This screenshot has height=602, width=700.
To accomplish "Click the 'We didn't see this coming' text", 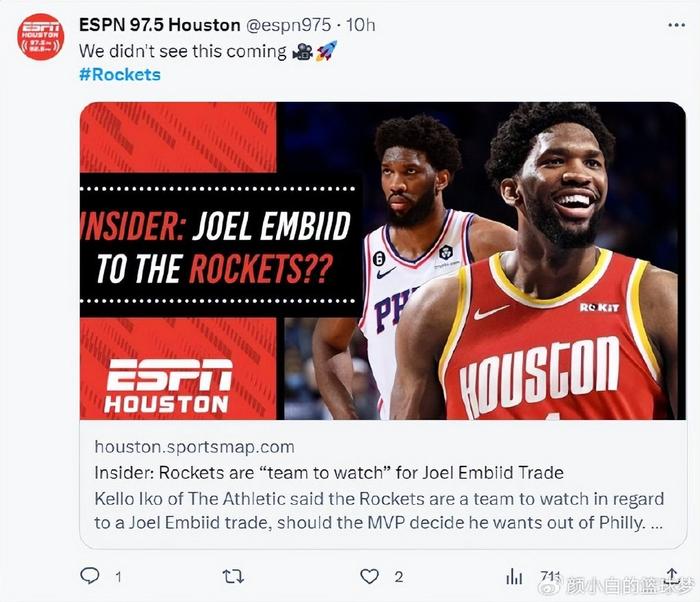I will tap(183, 52).
